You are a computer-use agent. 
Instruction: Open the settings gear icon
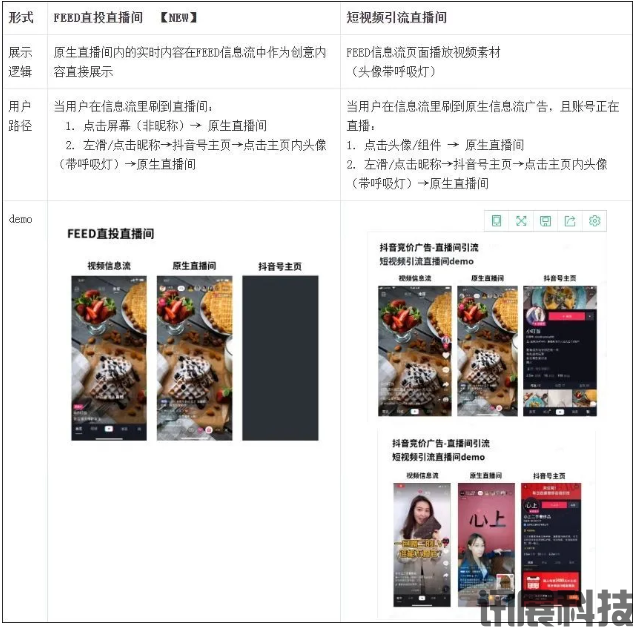point(594,221)
